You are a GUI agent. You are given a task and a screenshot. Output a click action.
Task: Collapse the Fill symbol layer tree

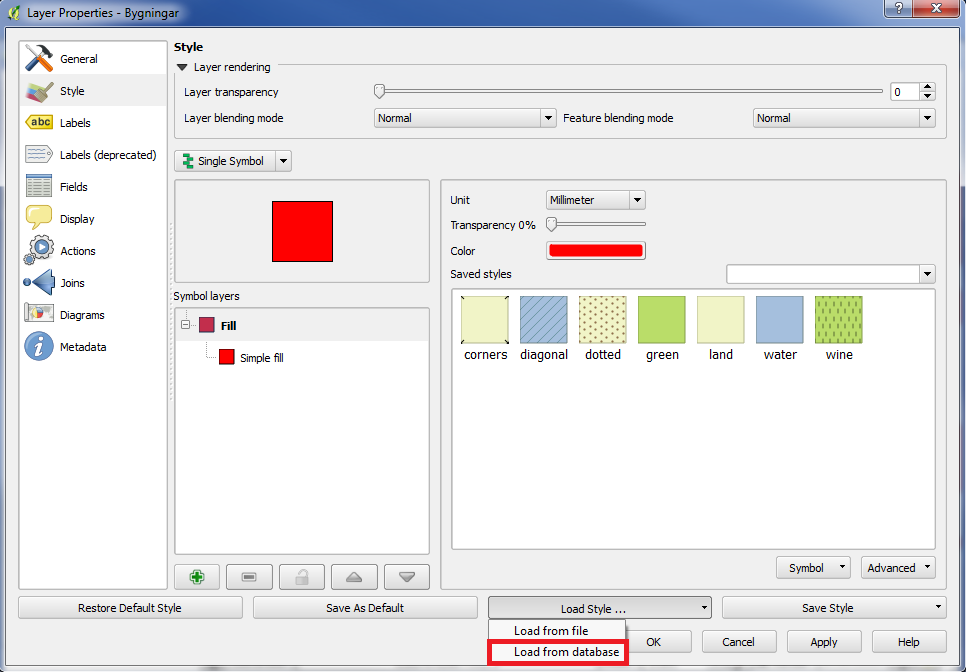point(185,325)
